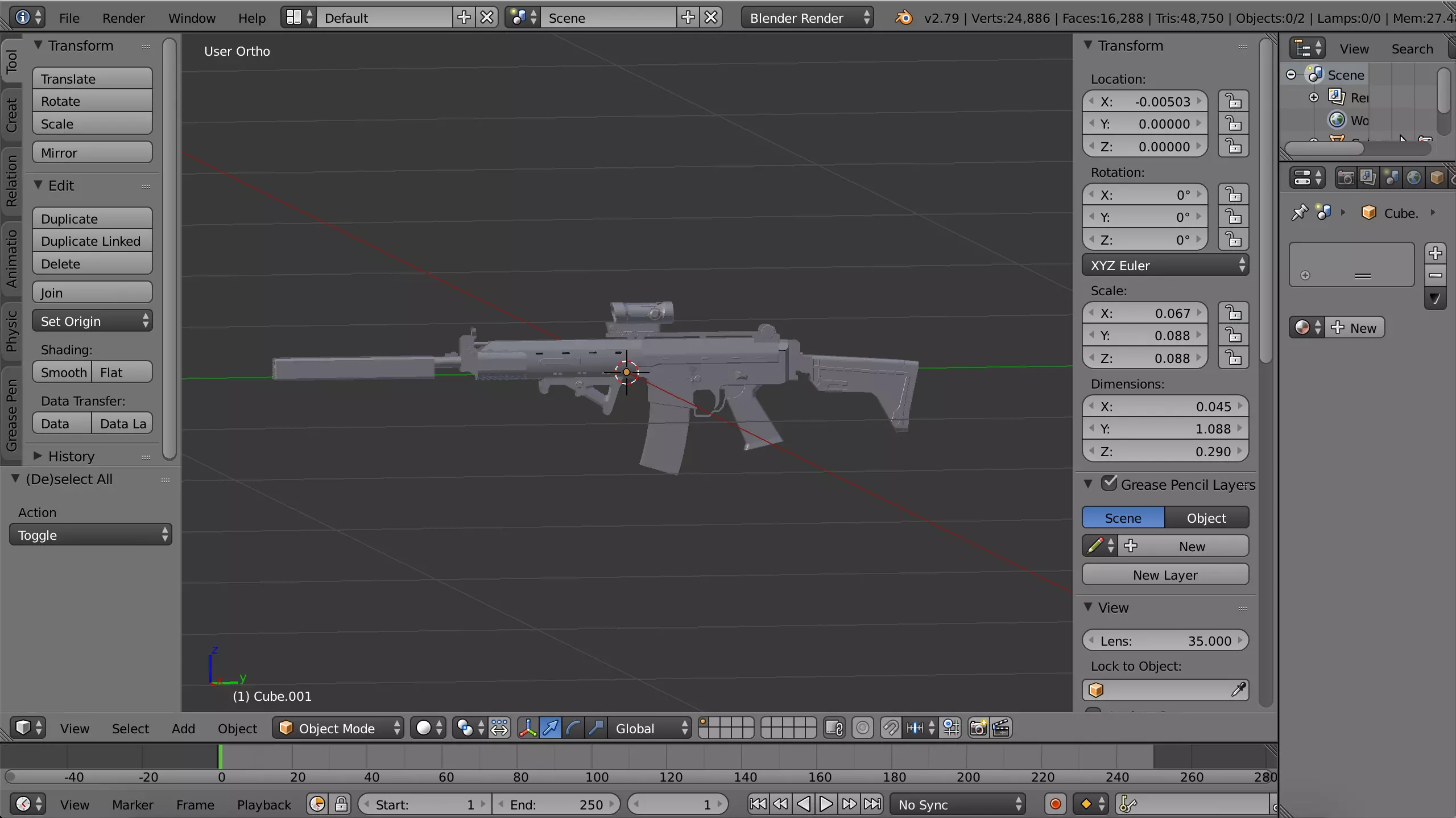Screen dimensions: 1456x818
Task: Switch to the Physics tool shelf tab
Action: (x=11, y=332)
